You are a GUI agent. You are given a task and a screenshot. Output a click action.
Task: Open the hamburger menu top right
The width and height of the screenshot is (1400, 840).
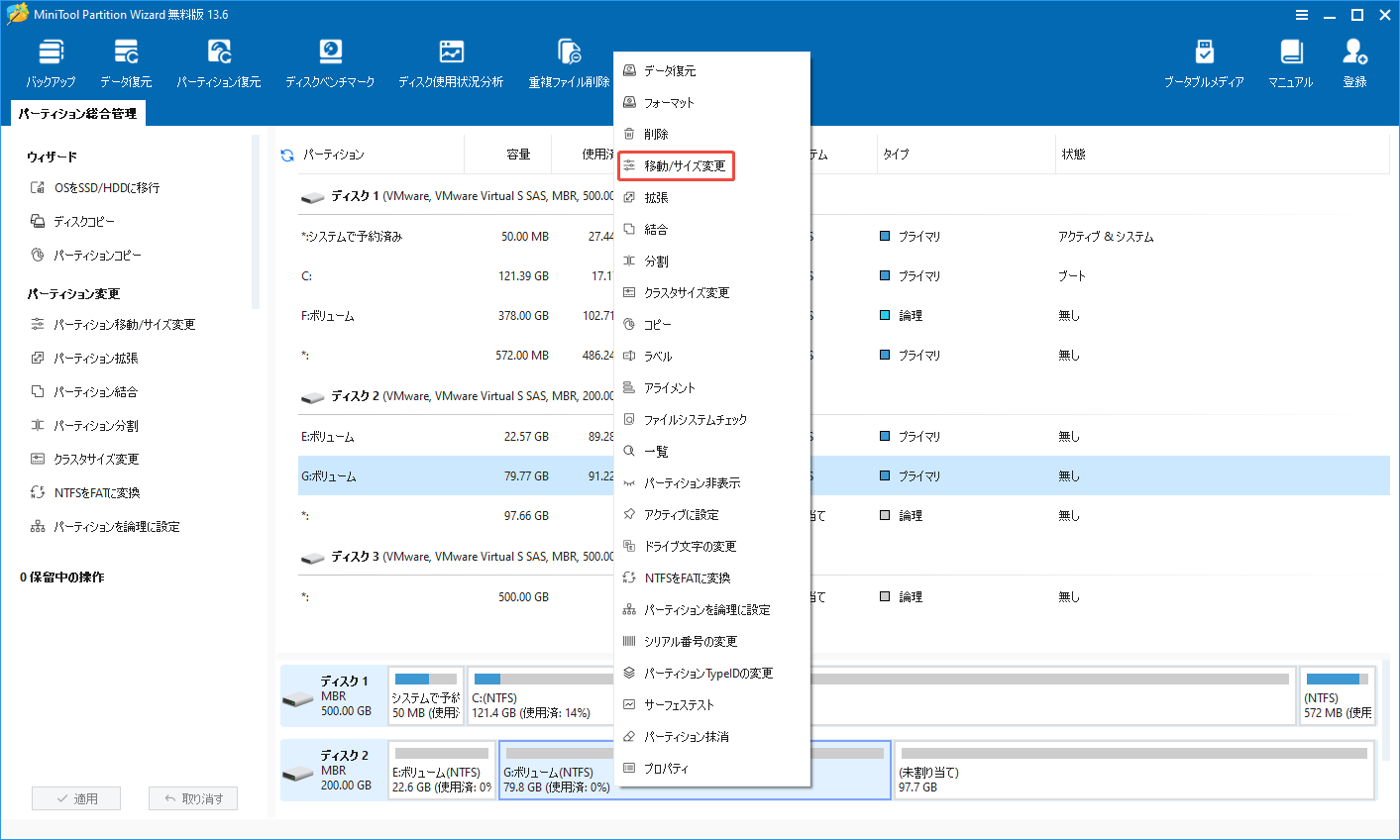tap(1301, 15)
